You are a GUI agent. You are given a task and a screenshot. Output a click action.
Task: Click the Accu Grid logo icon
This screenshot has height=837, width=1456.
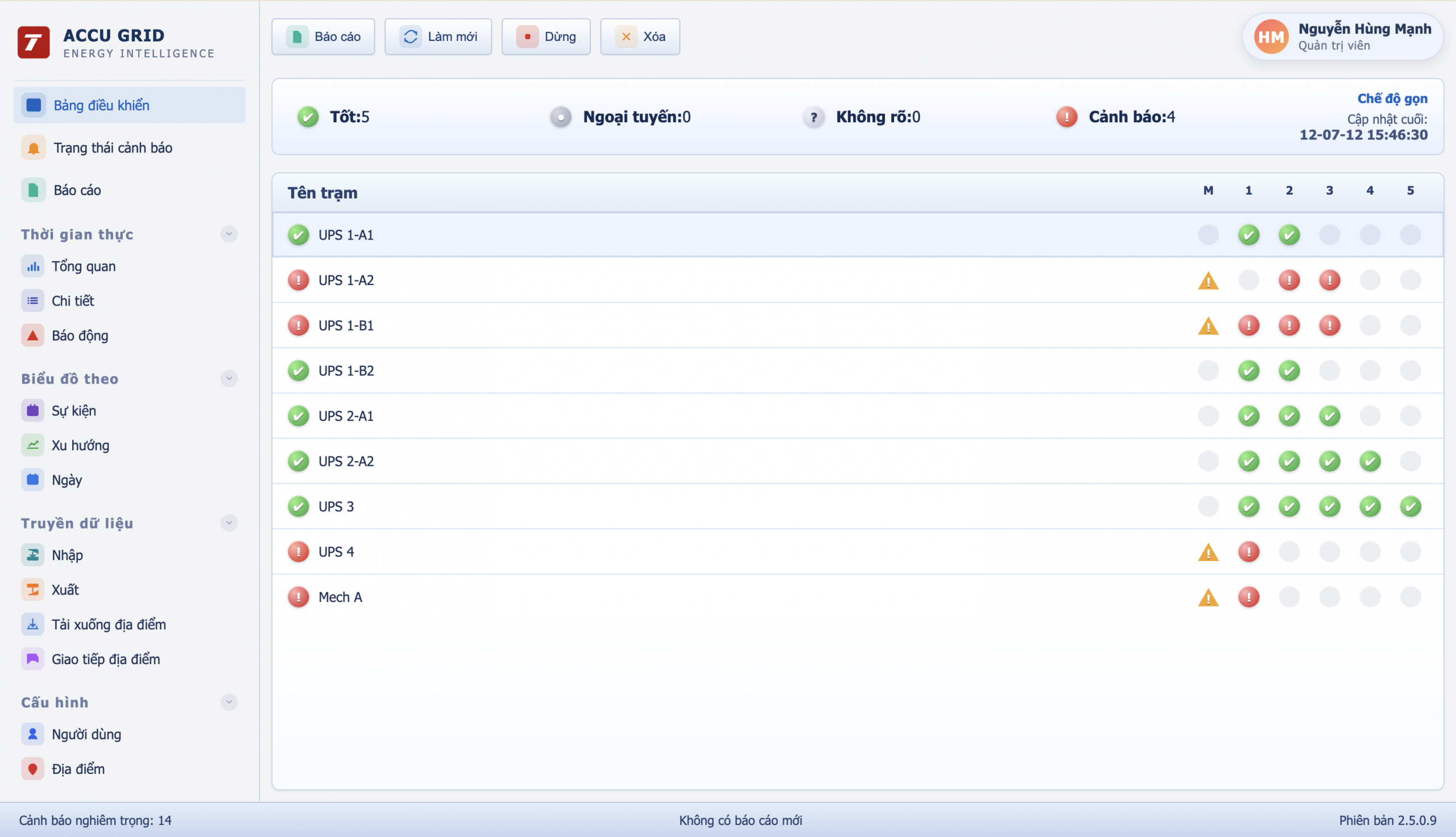34,43
